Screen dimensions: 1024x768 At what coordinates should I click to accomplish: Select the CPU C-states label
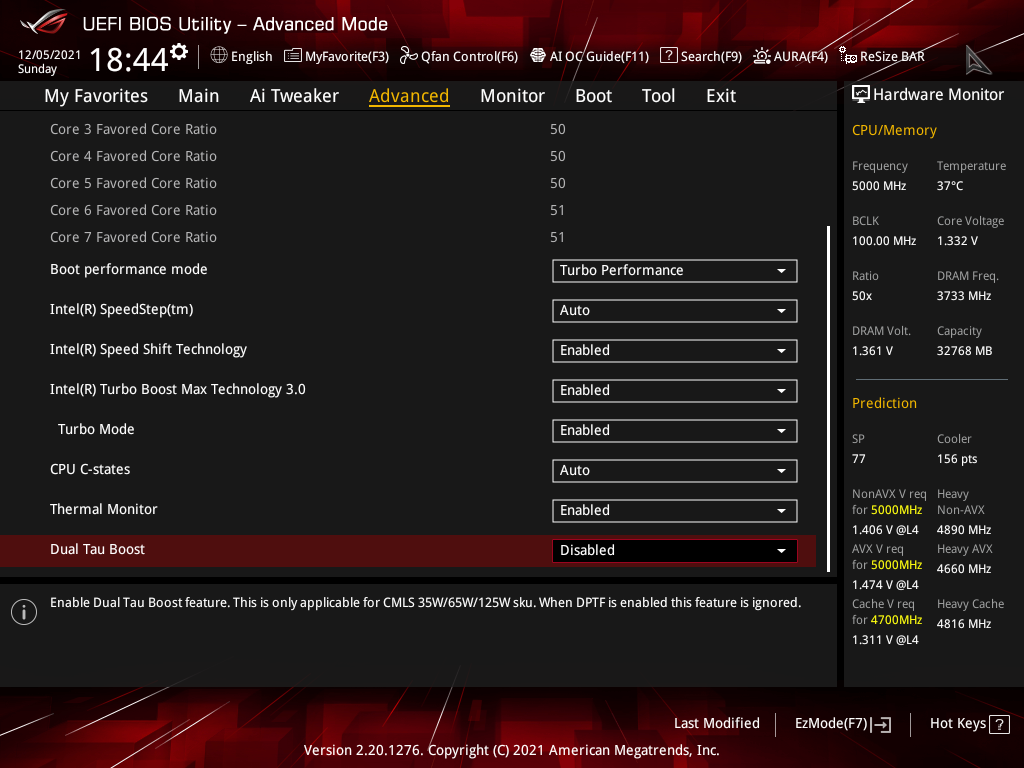click(x=90, y=470)
